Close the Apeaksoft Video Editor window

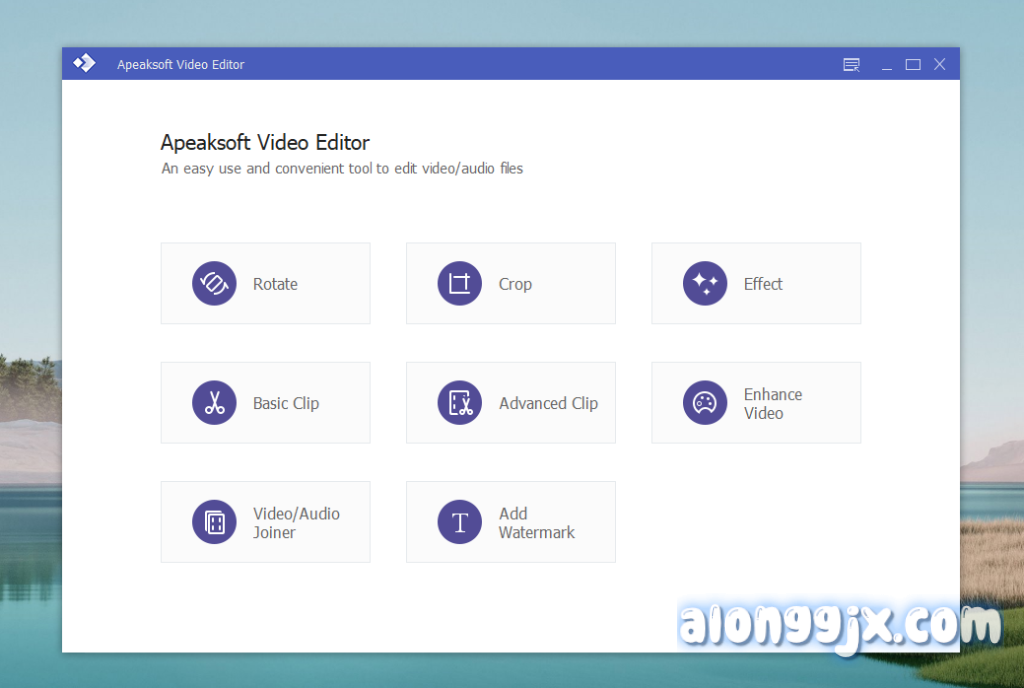pos(940,65)
